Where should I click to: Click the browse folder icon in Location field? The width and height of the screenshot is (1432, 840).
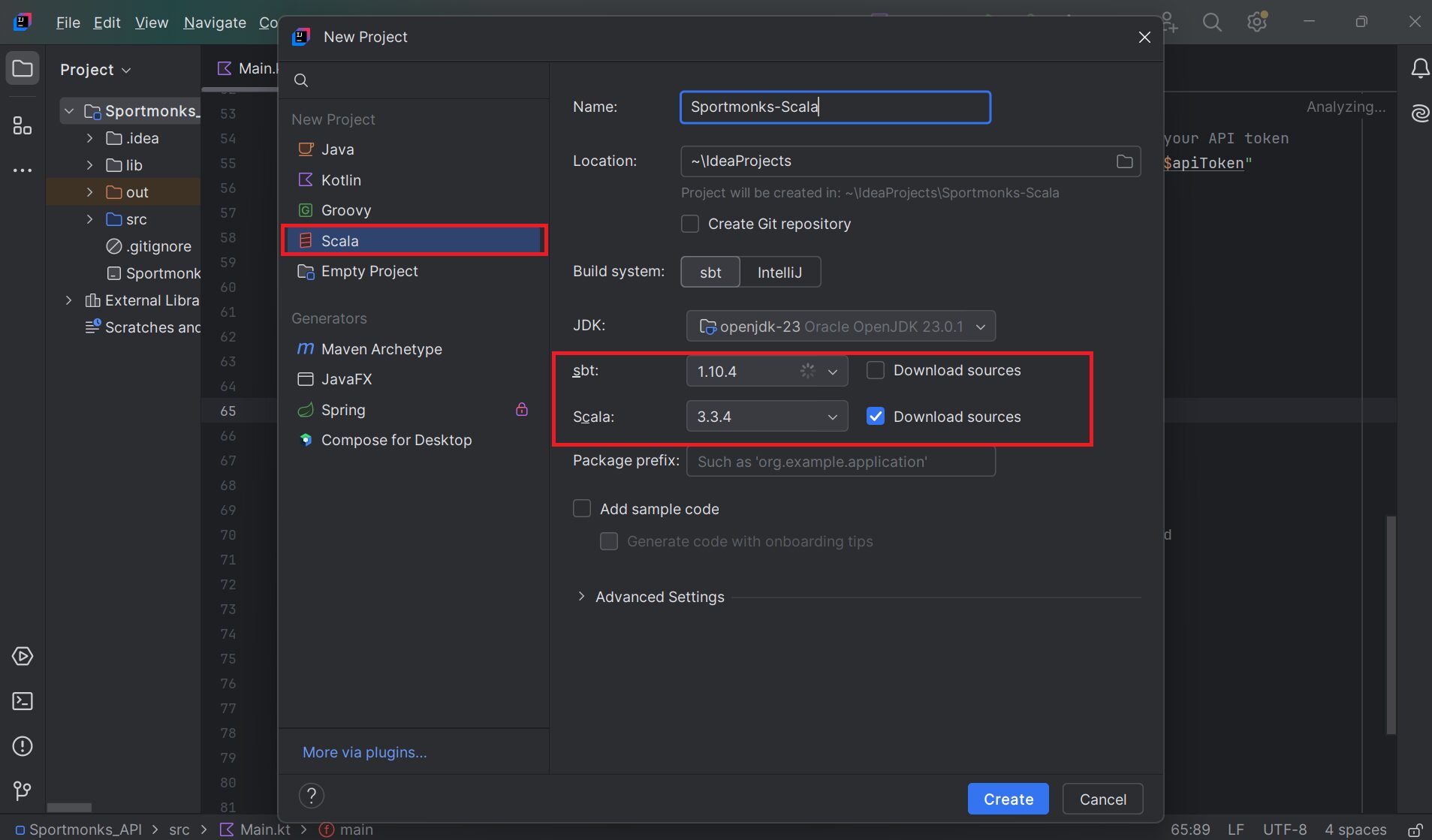point(1124,161)
